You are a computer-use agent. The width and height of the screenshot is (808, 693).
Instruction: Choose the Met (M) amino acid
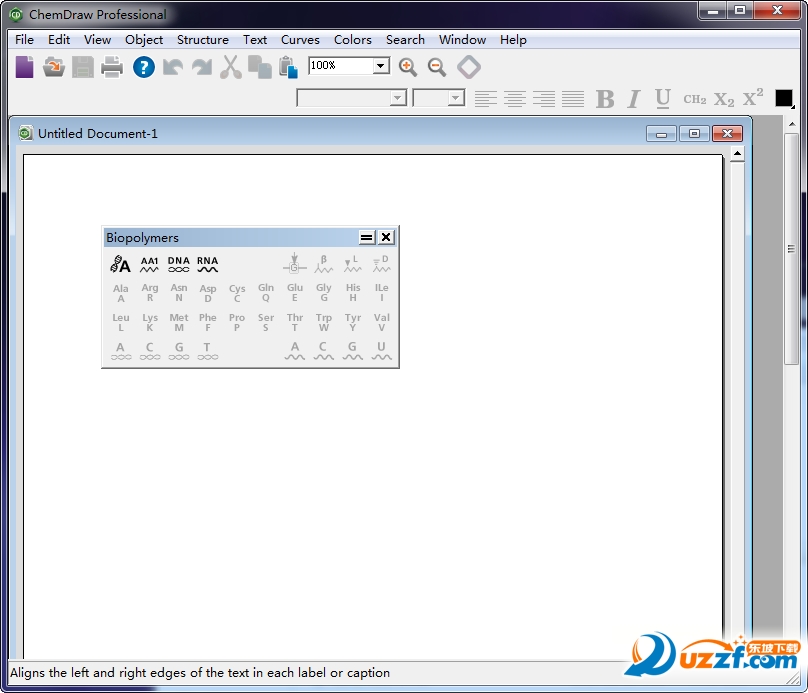(179, 323)
